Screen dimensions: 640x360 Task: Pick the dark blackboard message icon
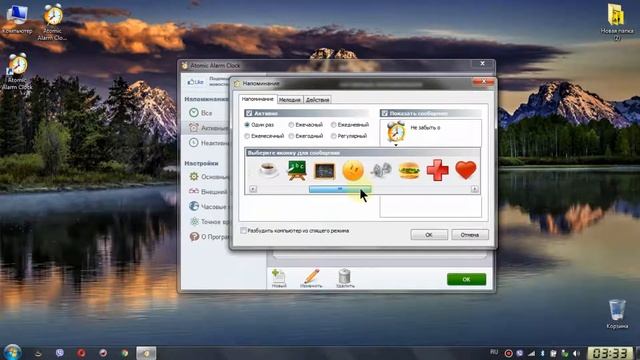point(324,171)
